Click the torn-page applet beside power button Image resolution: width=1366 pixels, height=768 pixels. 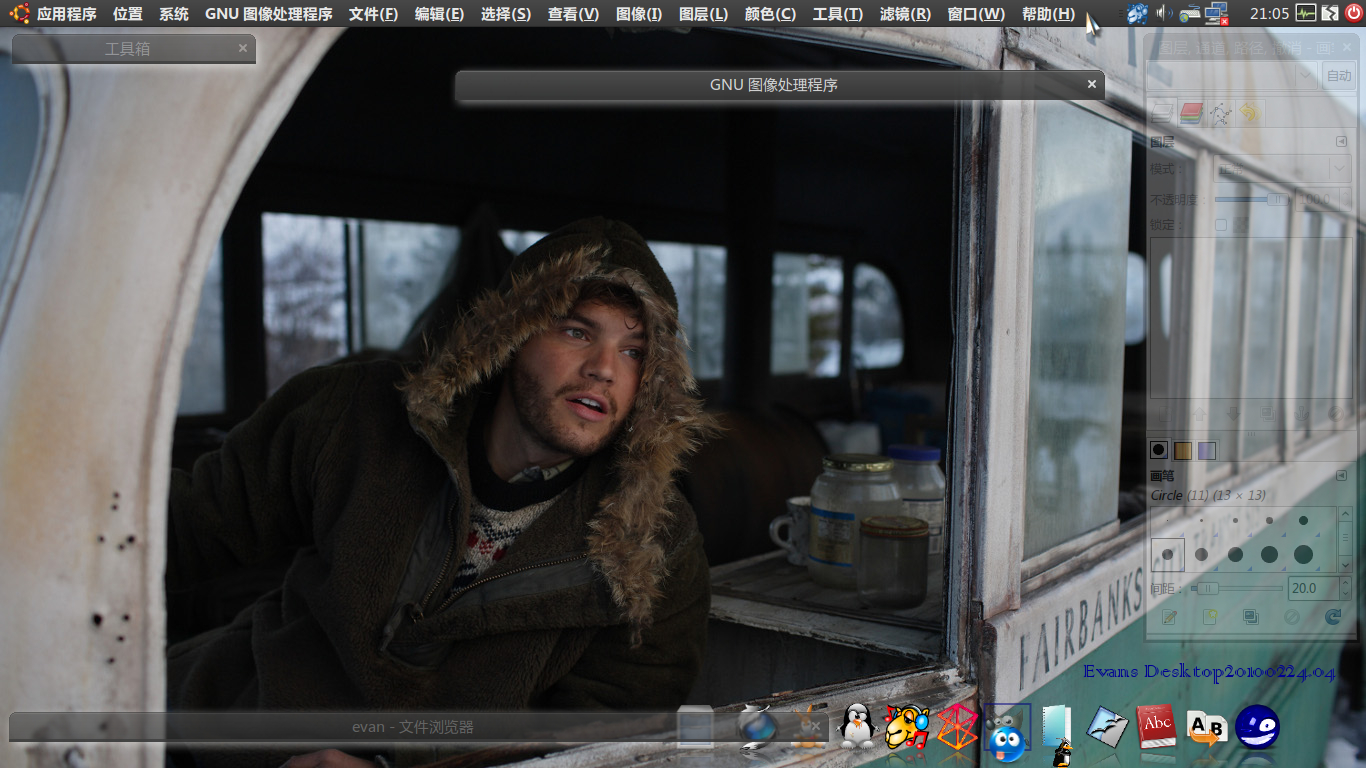click(x=1330, y=14)
